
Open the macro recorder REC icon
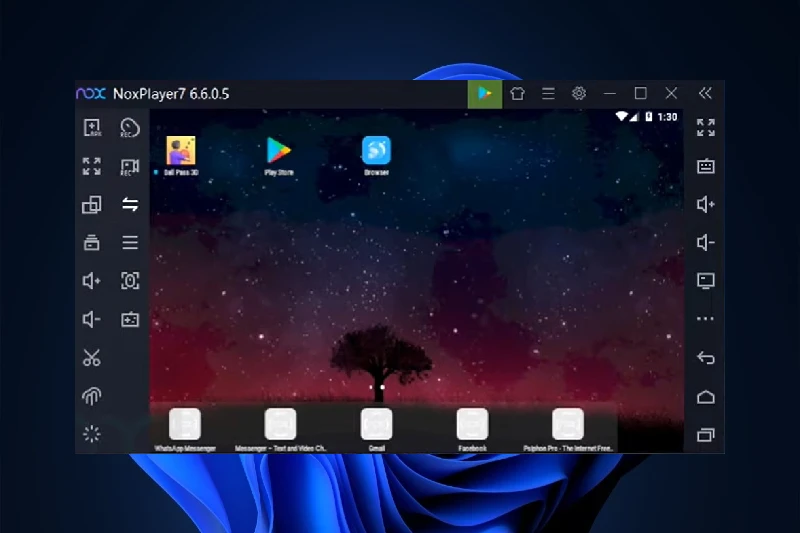click(x=129, y=128)
